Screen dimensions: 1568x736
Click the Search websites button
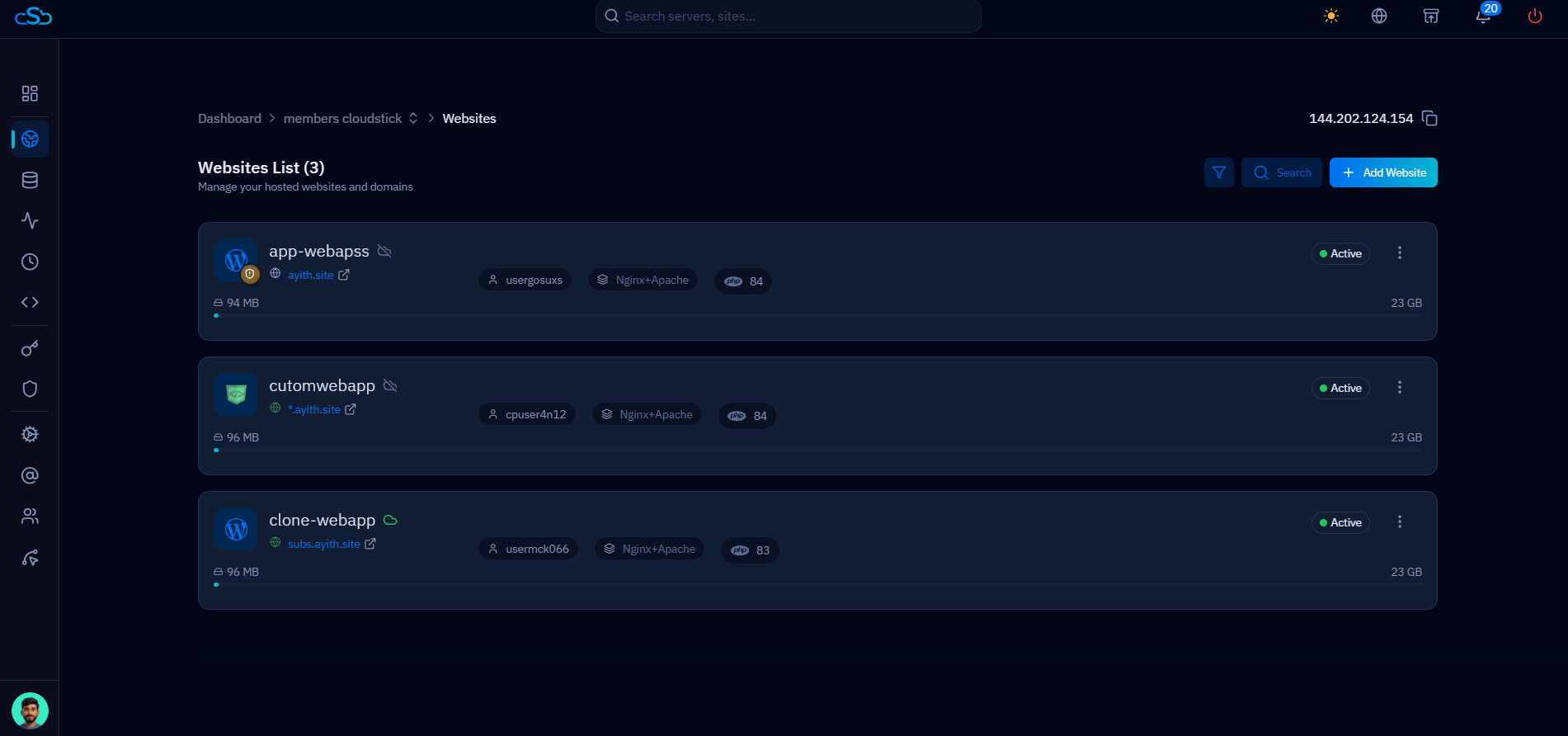[x=1282, y=172]
